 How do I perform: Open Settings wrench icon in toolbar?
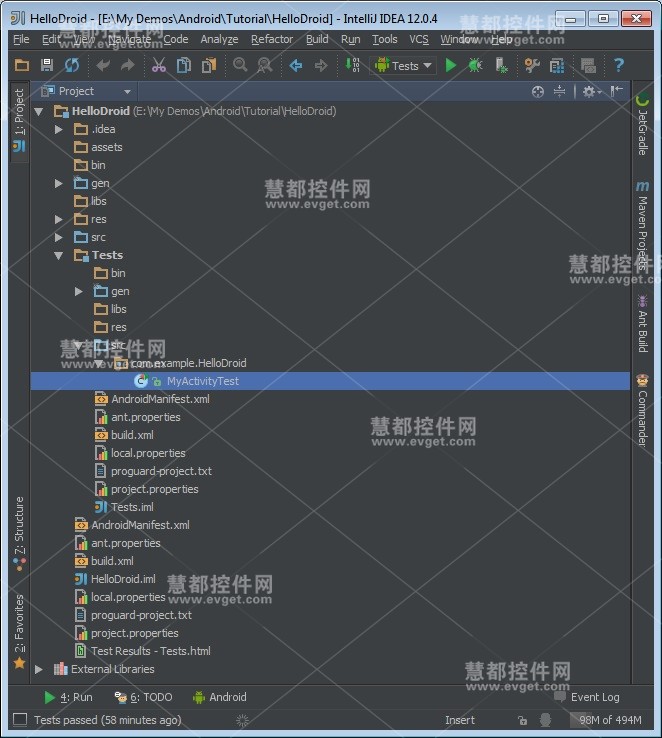point(532,65)
